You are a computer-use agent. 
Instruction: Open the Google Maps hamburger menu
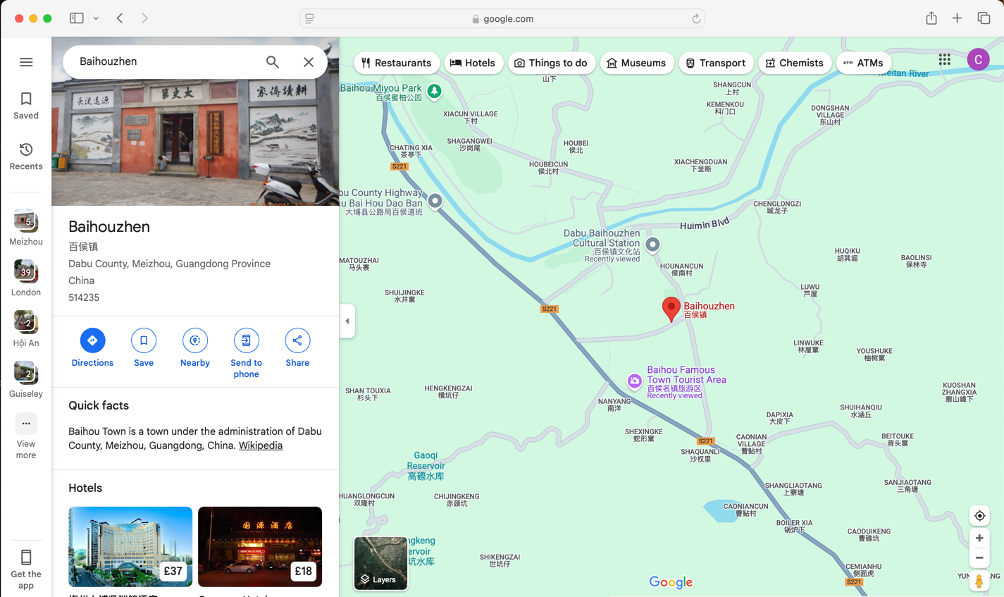click(26, 62)
